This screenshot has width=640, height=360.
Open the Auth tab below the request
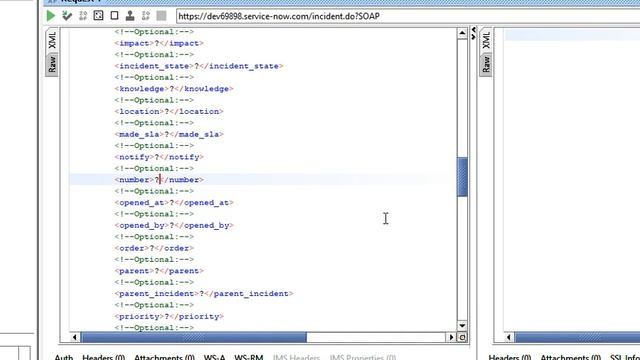64,357
